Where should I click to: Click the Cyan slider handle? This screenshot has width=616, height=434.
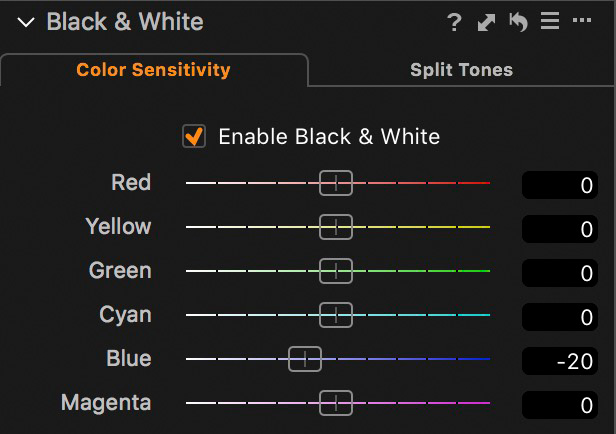click(336, 315)
